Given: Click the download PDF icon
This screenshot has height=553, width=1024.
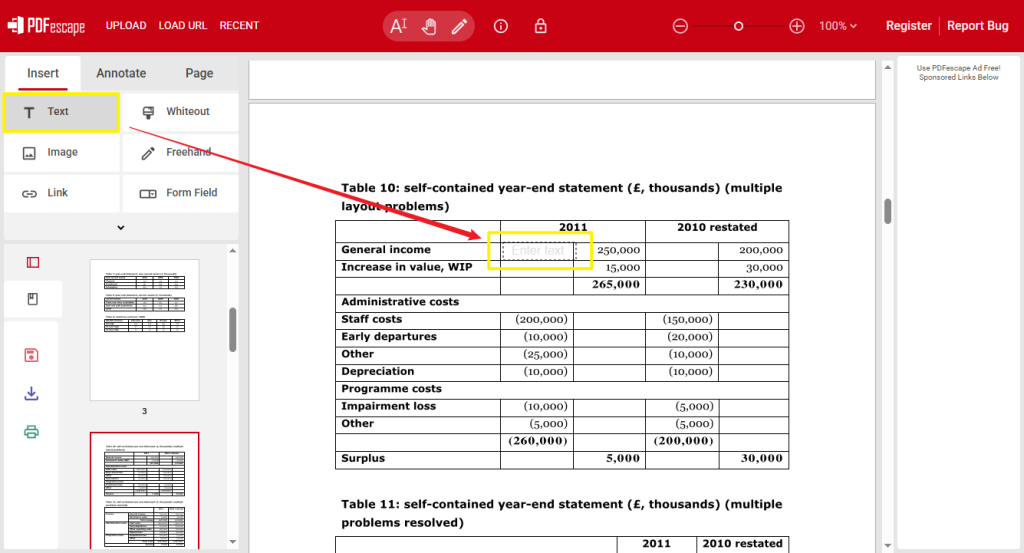Looking at the screenshot, I should tap(31, 394).
